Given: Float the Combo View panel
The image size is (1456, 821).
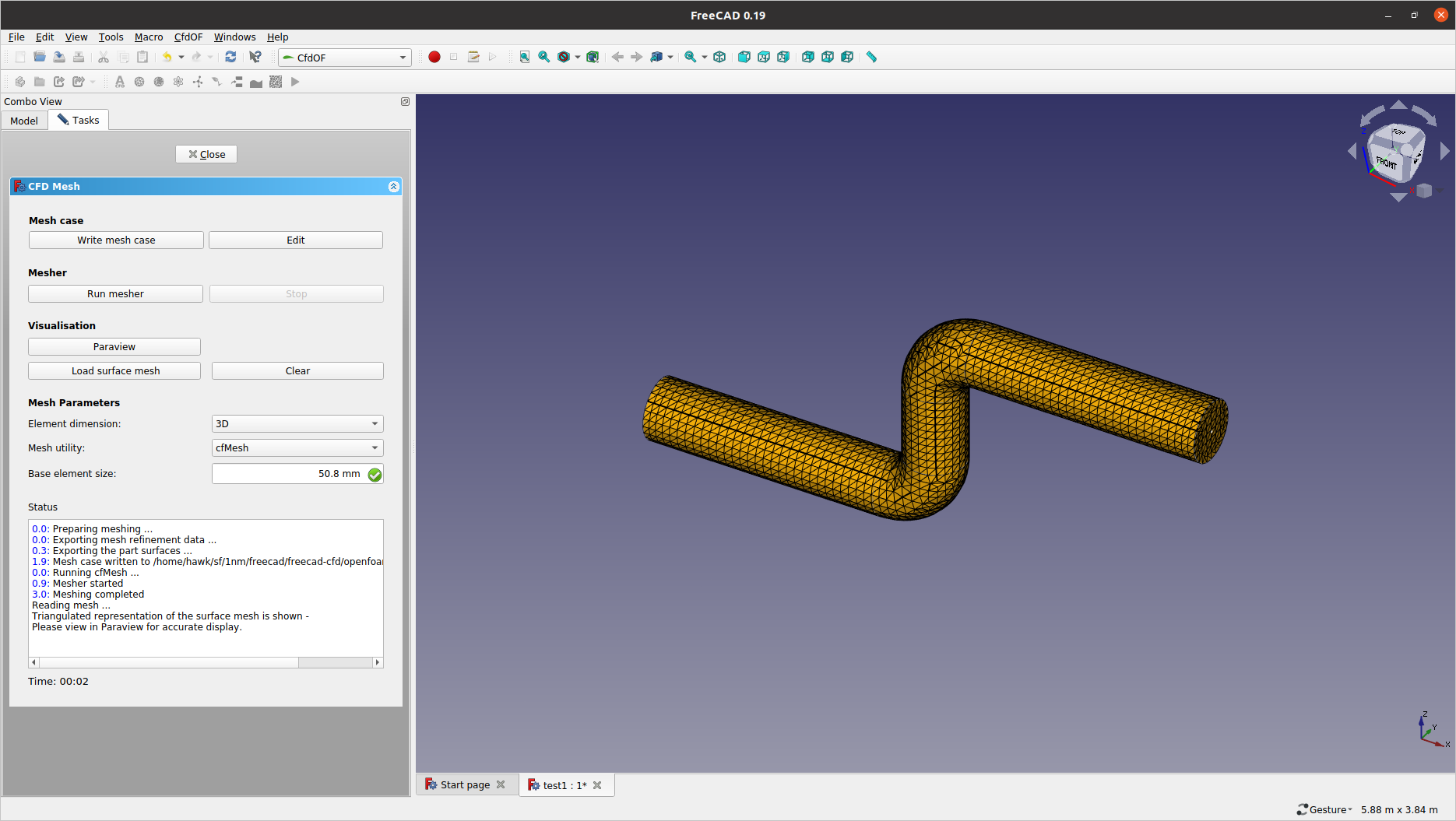Looking at the screenshot, I should pyautogui.click(x=405, y=102).
